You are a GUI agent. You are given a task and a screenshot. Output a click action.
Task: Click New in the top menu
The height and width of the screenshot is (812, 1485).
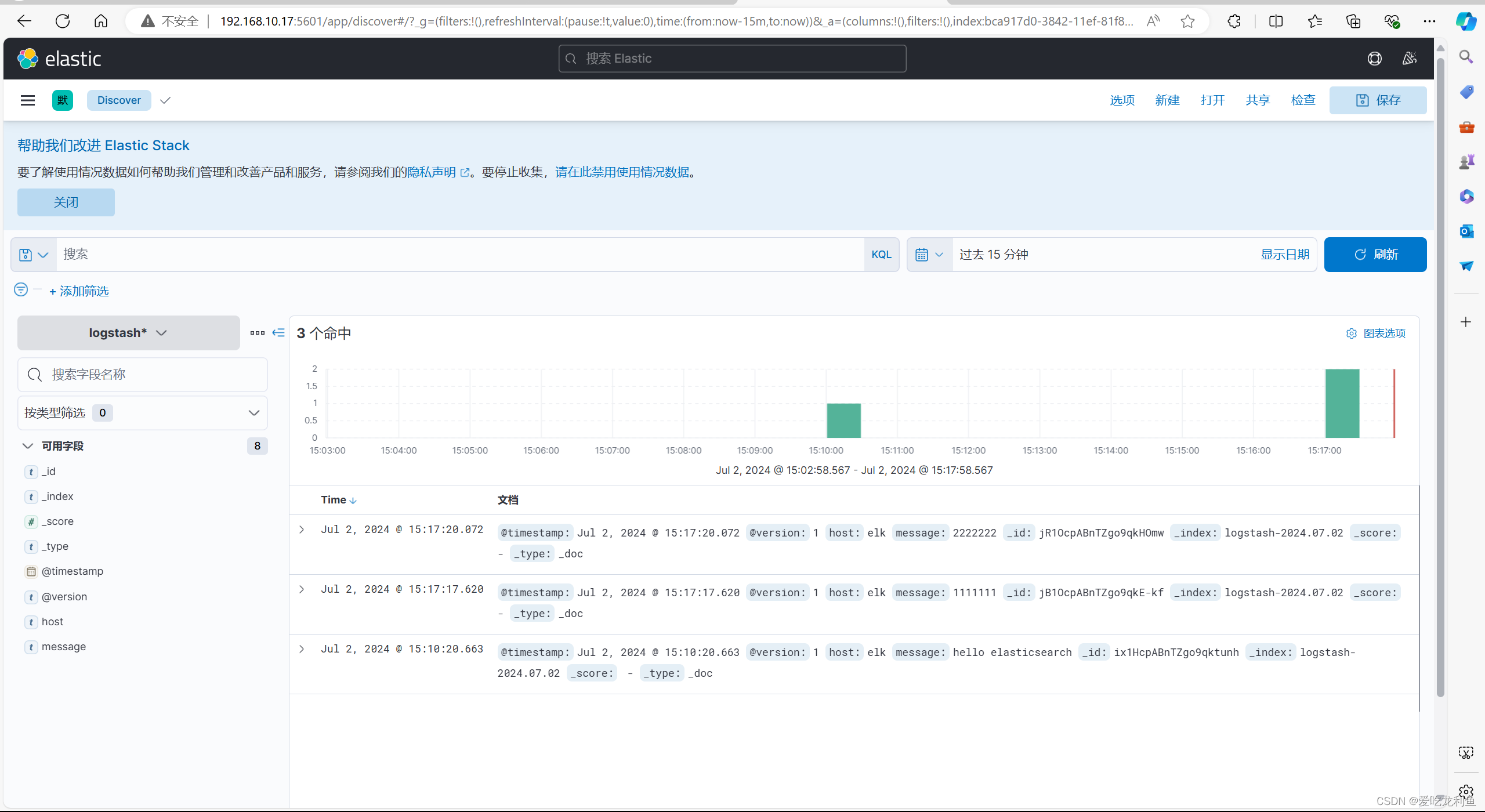coord(1167,100)
